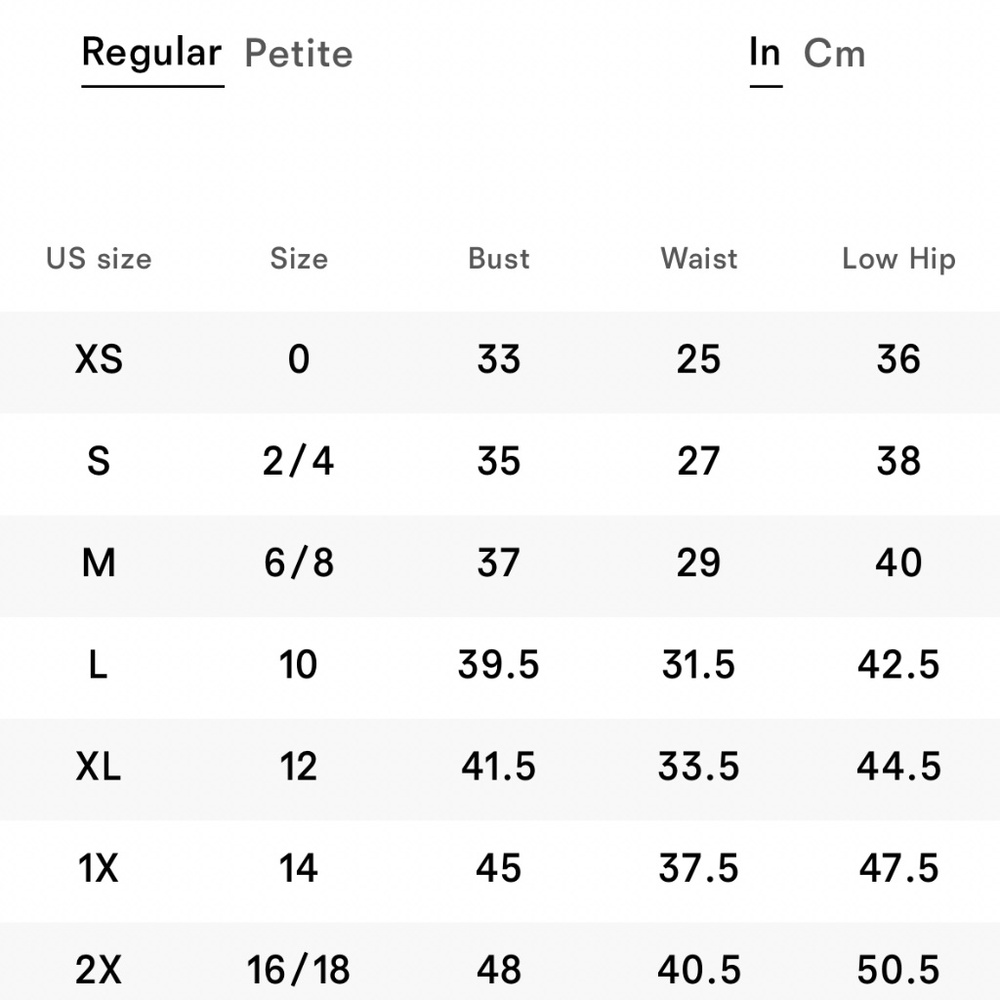The image size is (1000, 1000).
Task: Click the Size column header
Action: pyautogui.click(x=298, y=259)
